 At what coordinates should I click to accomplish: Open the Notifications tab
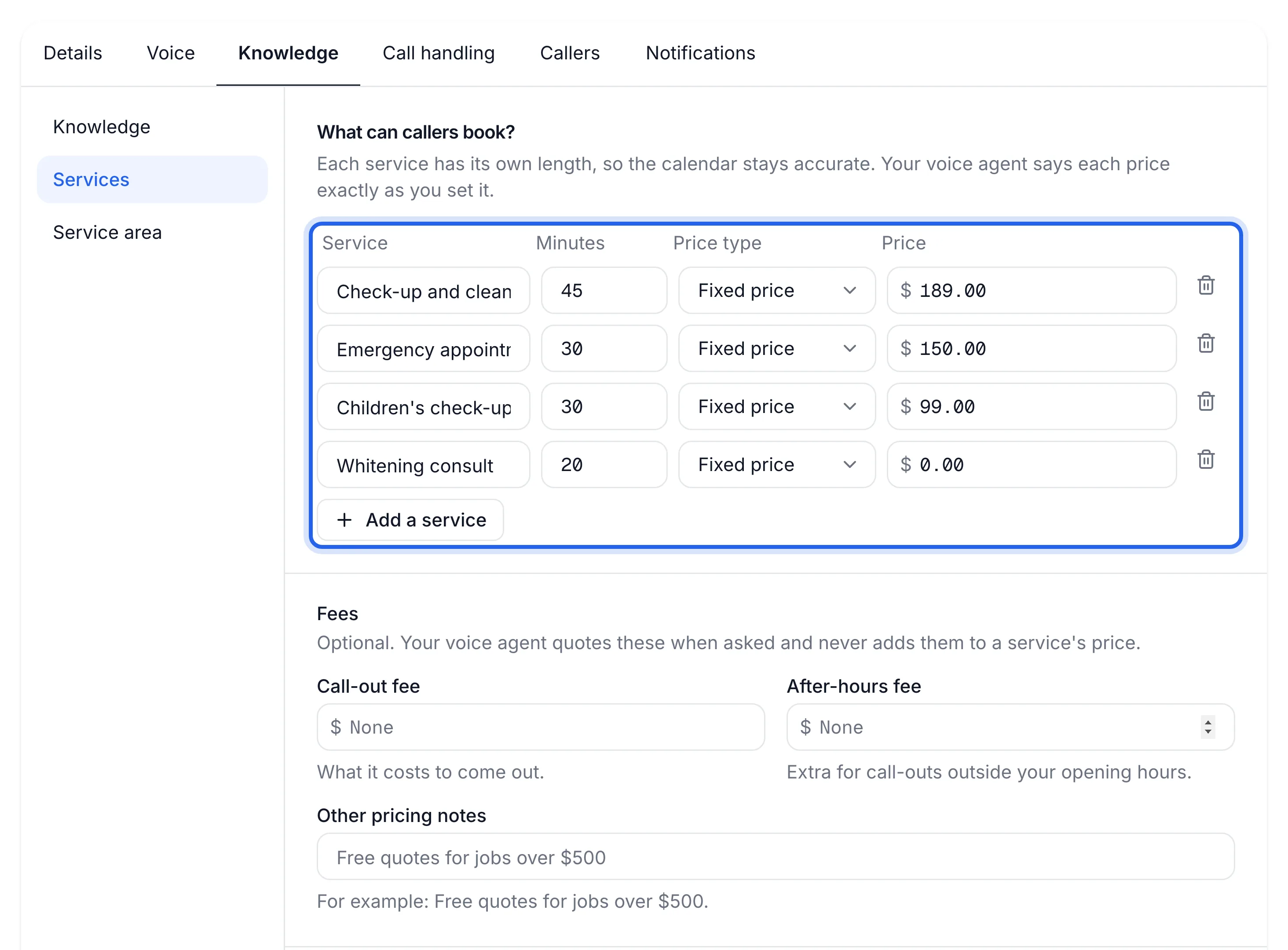pos(700,53)
